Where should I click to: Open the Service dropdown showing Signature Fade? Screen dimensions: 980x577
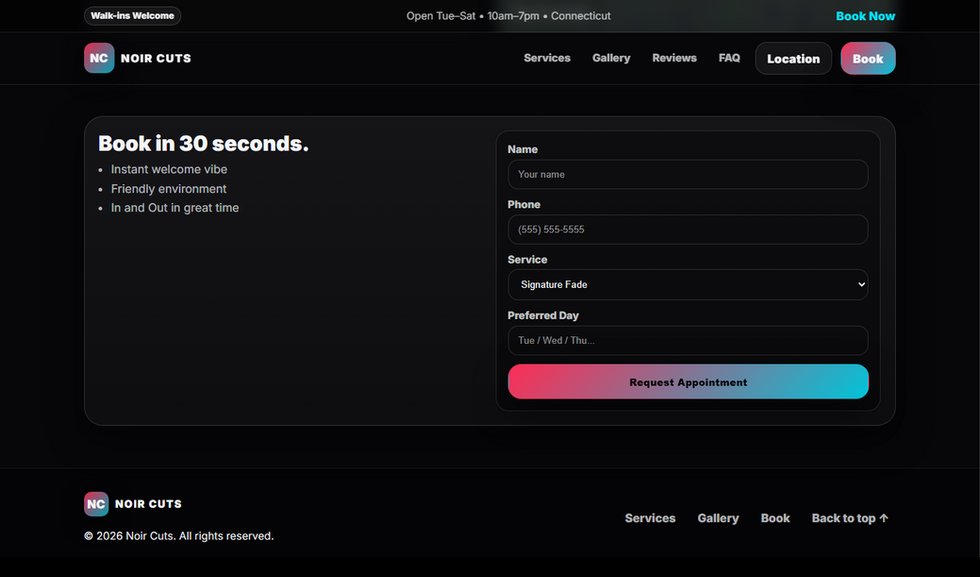click(688, 284)
